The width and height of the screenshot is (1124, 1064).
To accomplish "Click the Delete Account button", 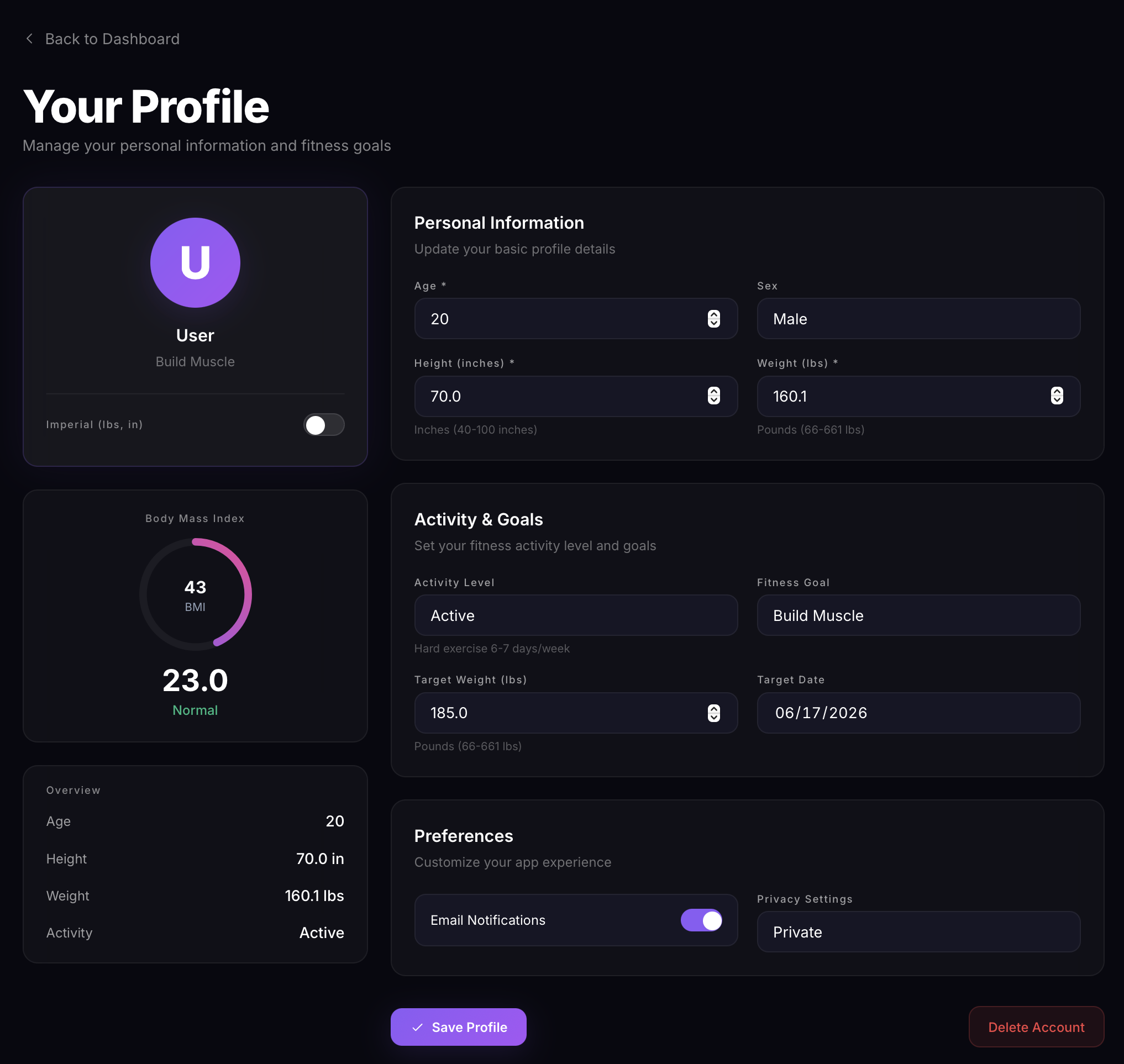I will pos(1036,1027).
